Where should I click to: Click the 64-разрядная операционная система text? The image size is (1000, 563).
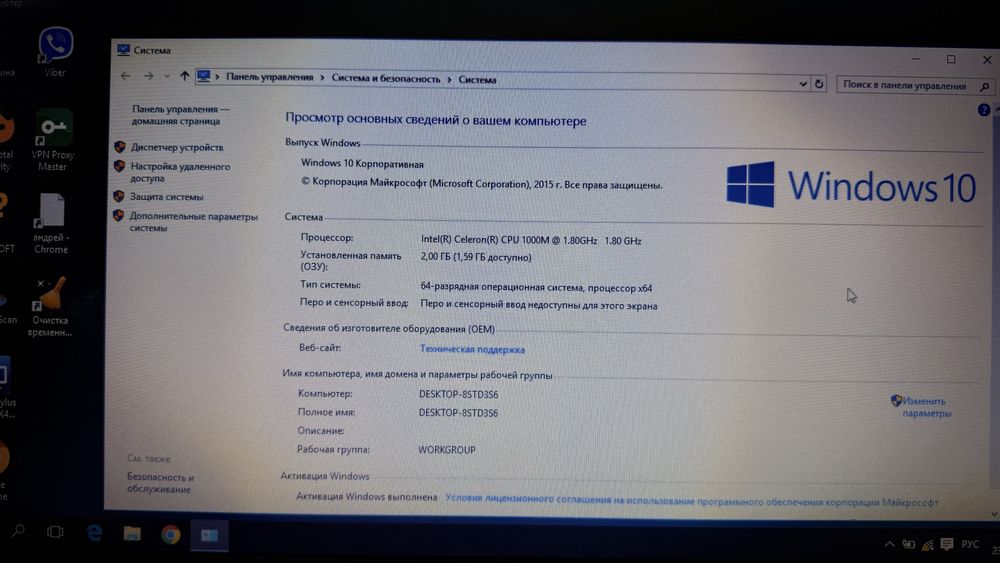coord(536,288)
